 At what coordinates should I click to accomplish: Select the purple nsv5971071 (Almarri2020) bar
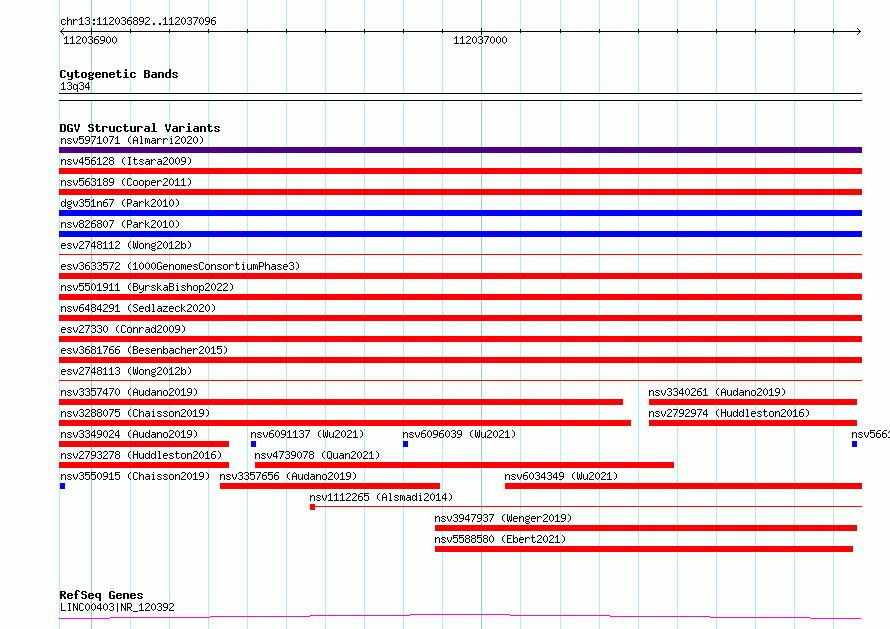(x=460, y=150)
